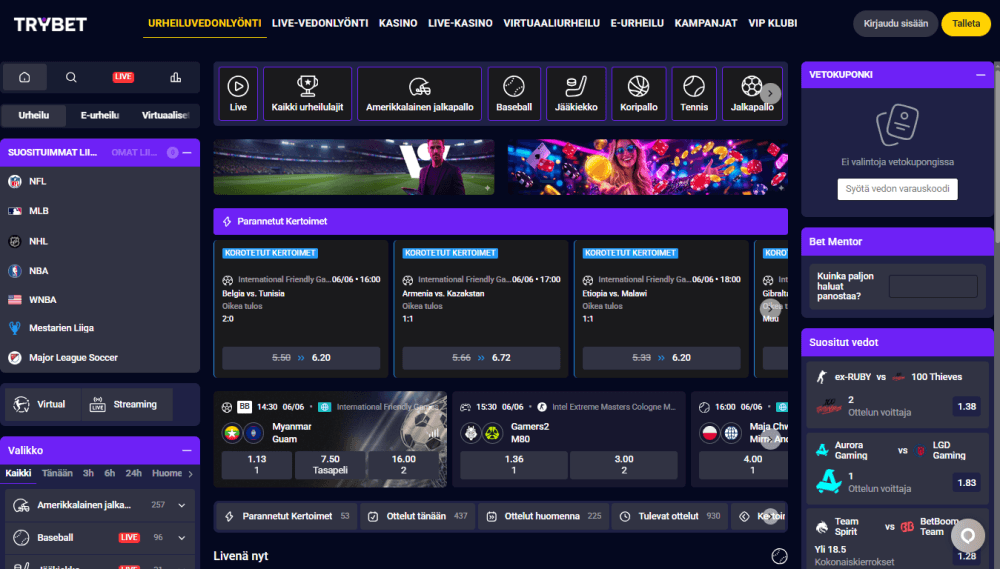
Task: Click the round icon beside Livenä nyt
Action: tap(779, 556)
